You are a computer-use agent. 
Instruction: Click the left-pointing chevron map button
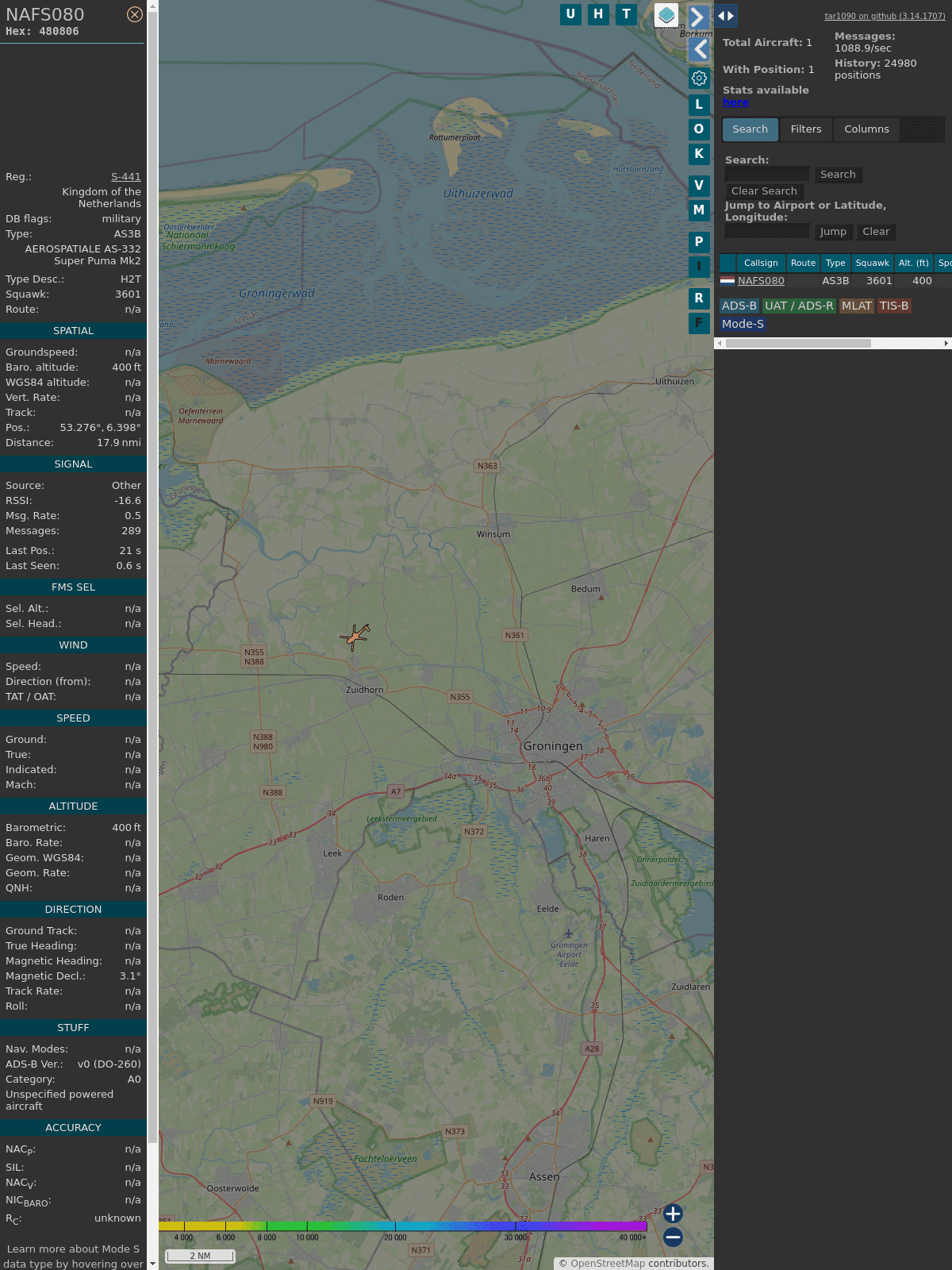699,49
